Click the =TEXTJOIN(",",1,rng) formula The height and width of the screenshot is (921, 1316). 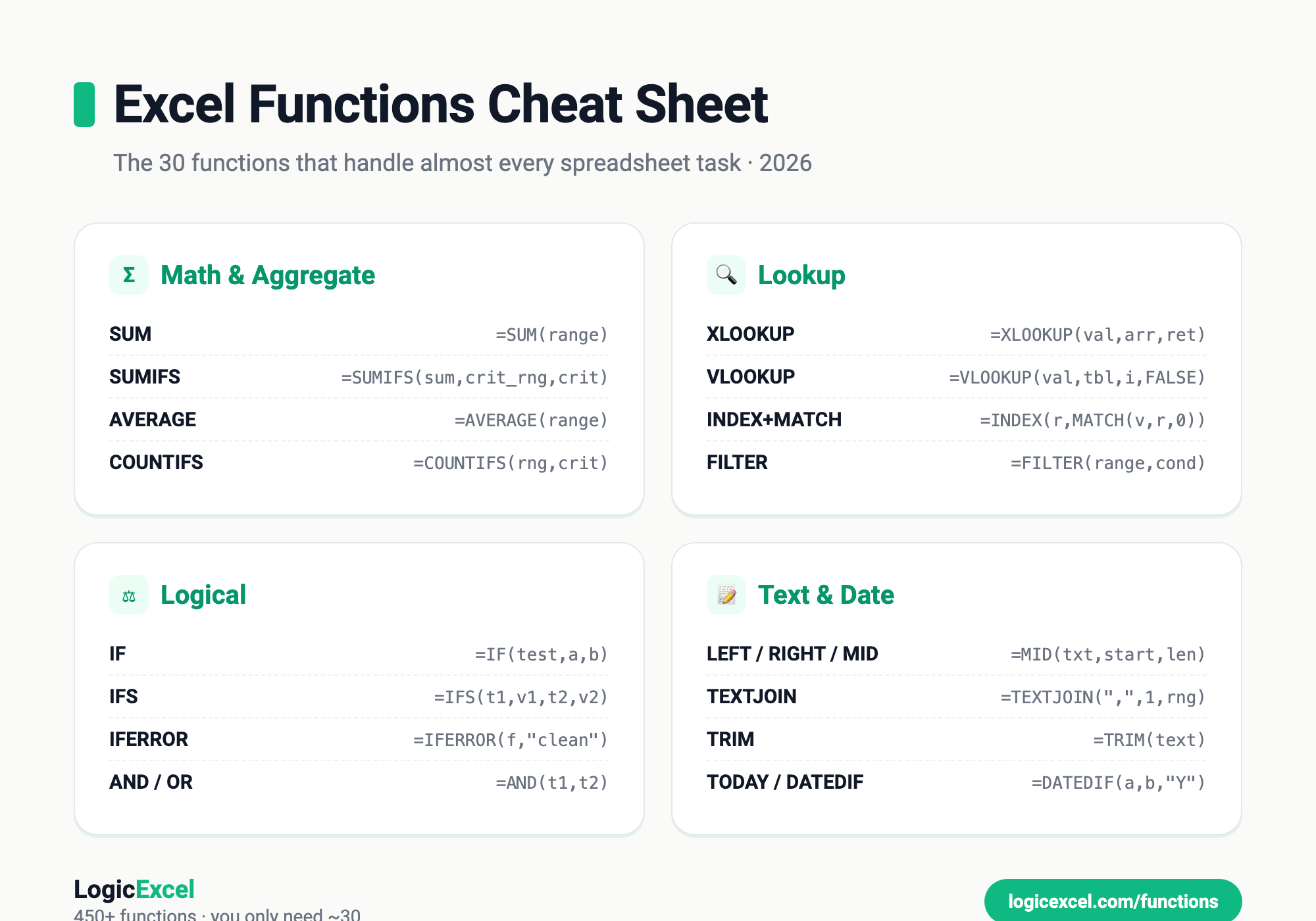click(1103, 697)
